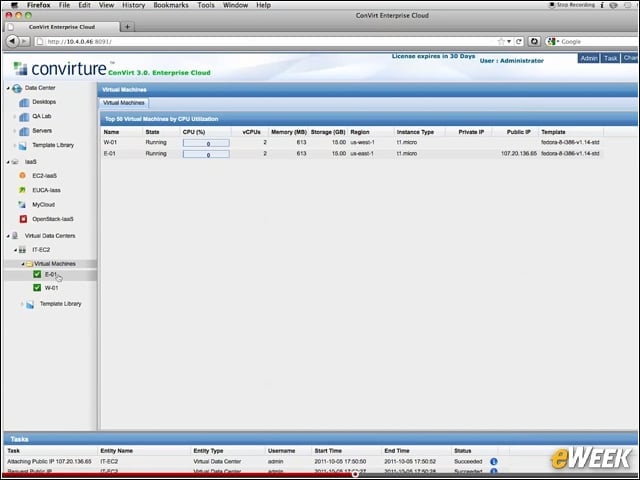640x480 pixels.
Task: Click the Data Center globe icon
Action: click(x=17, y=88)
